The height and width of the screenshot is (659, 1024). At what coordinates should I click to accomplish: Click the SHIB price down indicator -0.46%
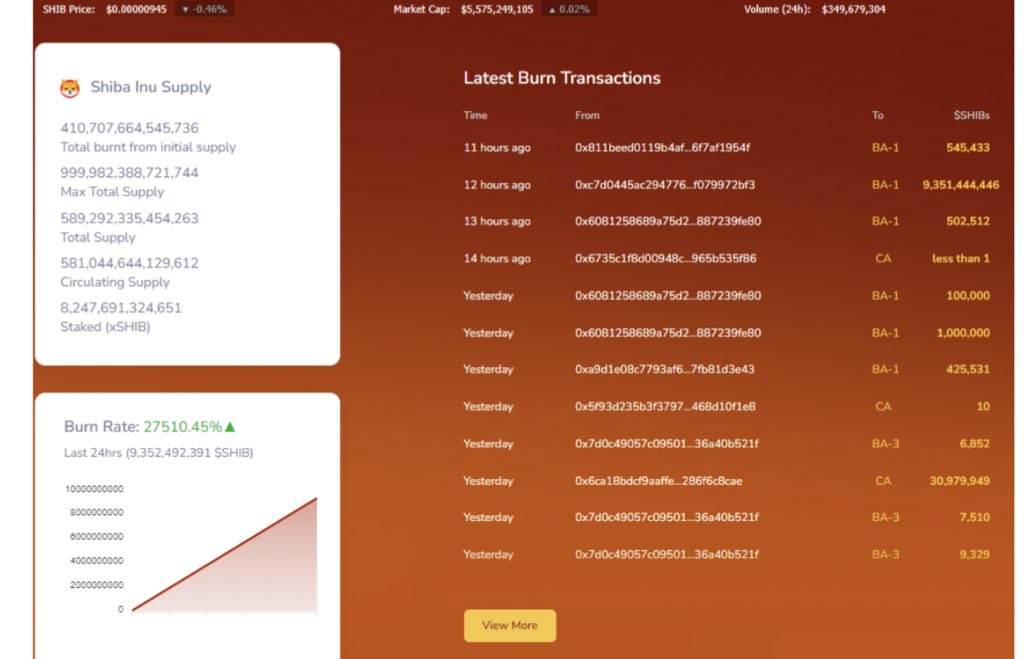204,9
